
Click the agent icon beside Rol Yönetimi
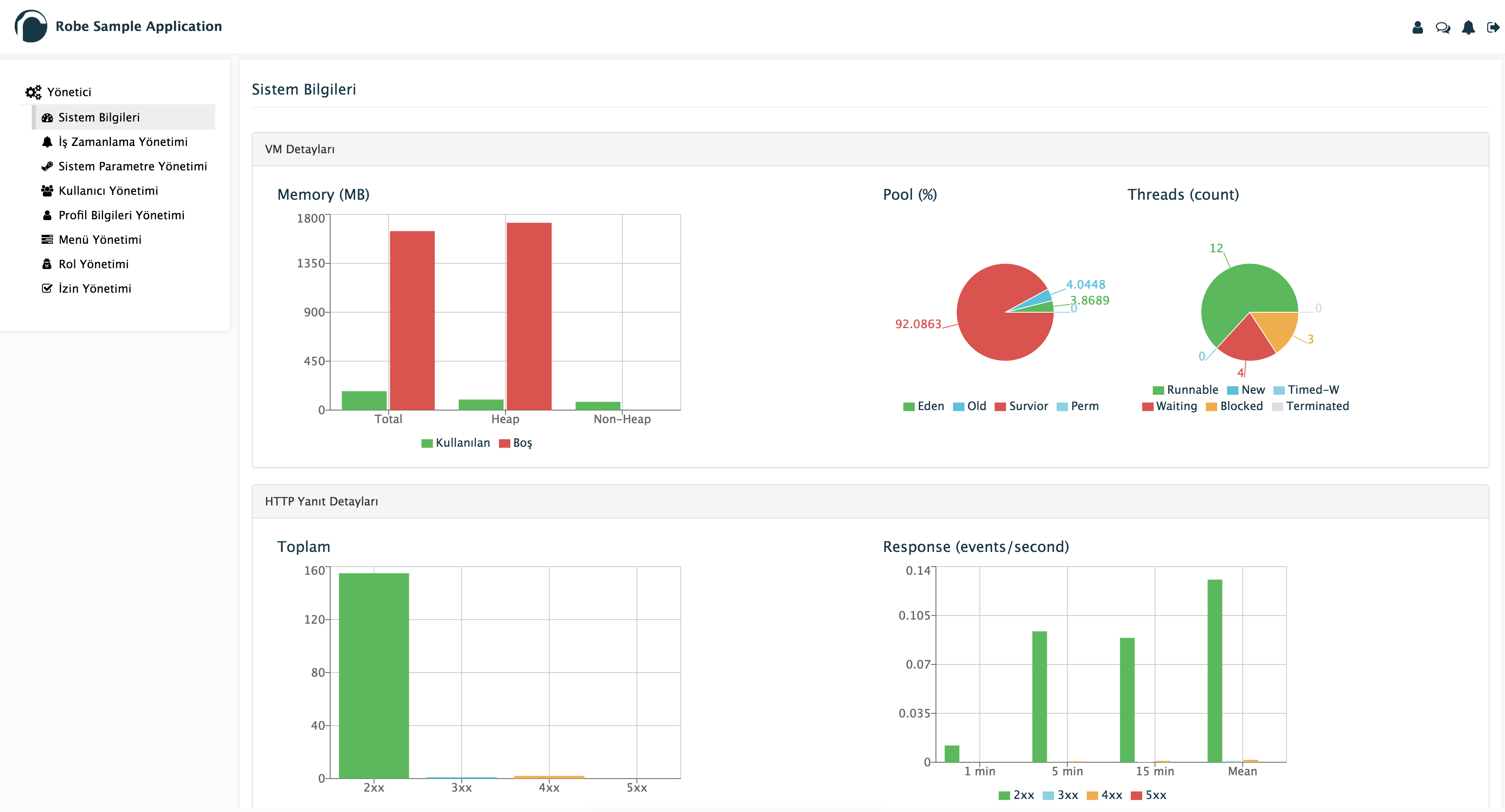coord(47,264)
